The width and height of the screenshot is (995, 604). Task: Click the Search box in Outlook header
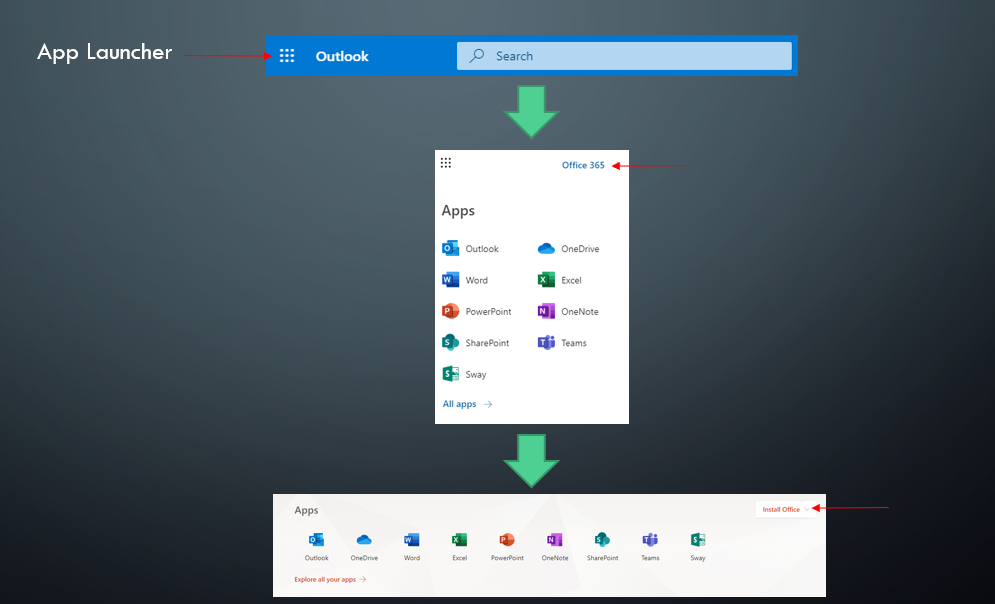point(624,56)
